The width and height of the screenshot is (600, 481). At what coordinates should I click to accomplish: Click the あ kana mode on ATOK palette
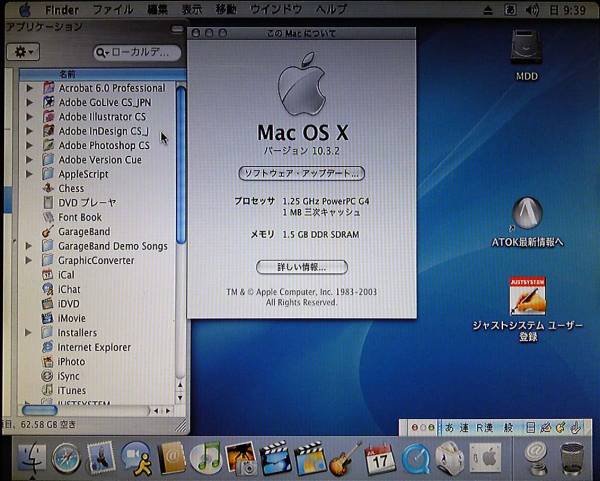(x=449, y=427)
